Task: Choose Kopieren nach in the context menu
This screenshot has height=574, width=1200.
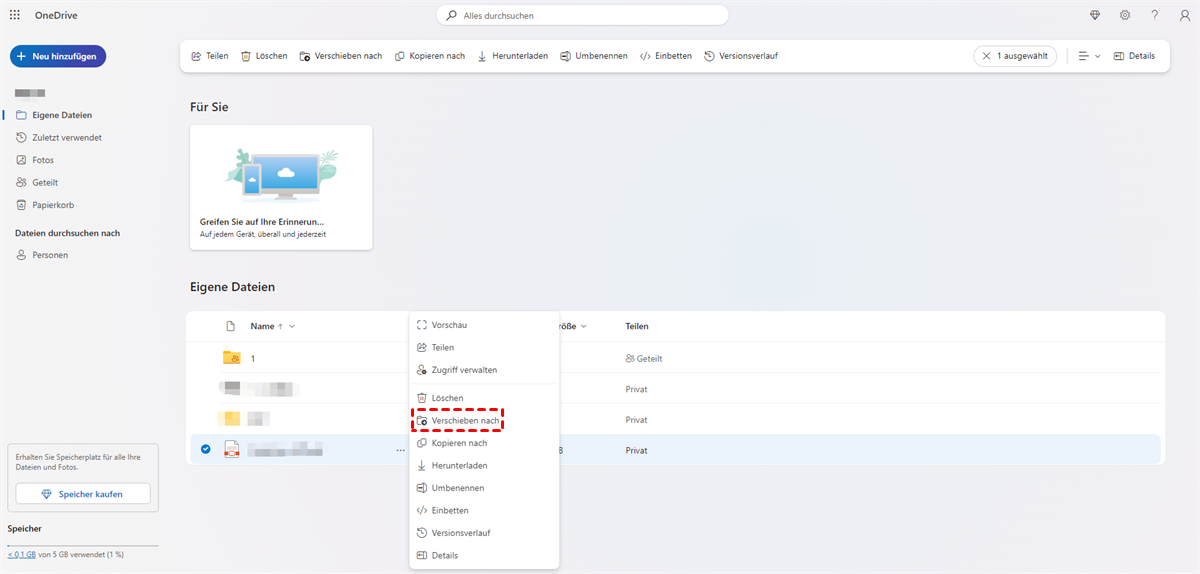Action: [x=484, y=443]
